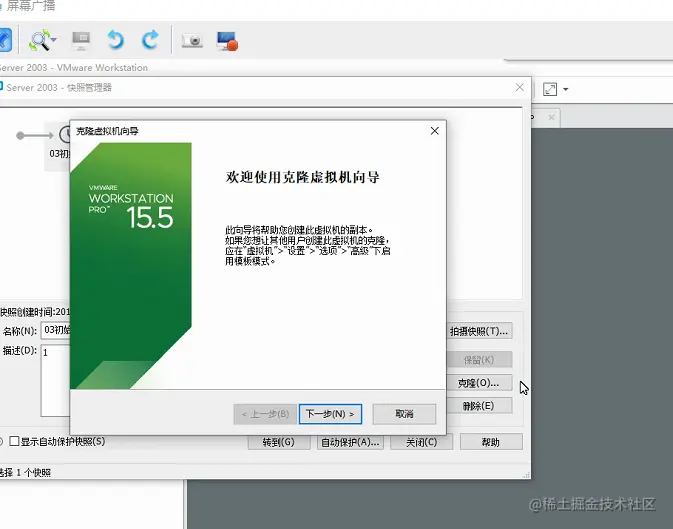This screenshot has height=529, width=673.
Task: Click the redo curved arrow icon
Action: tap(150, 40)
